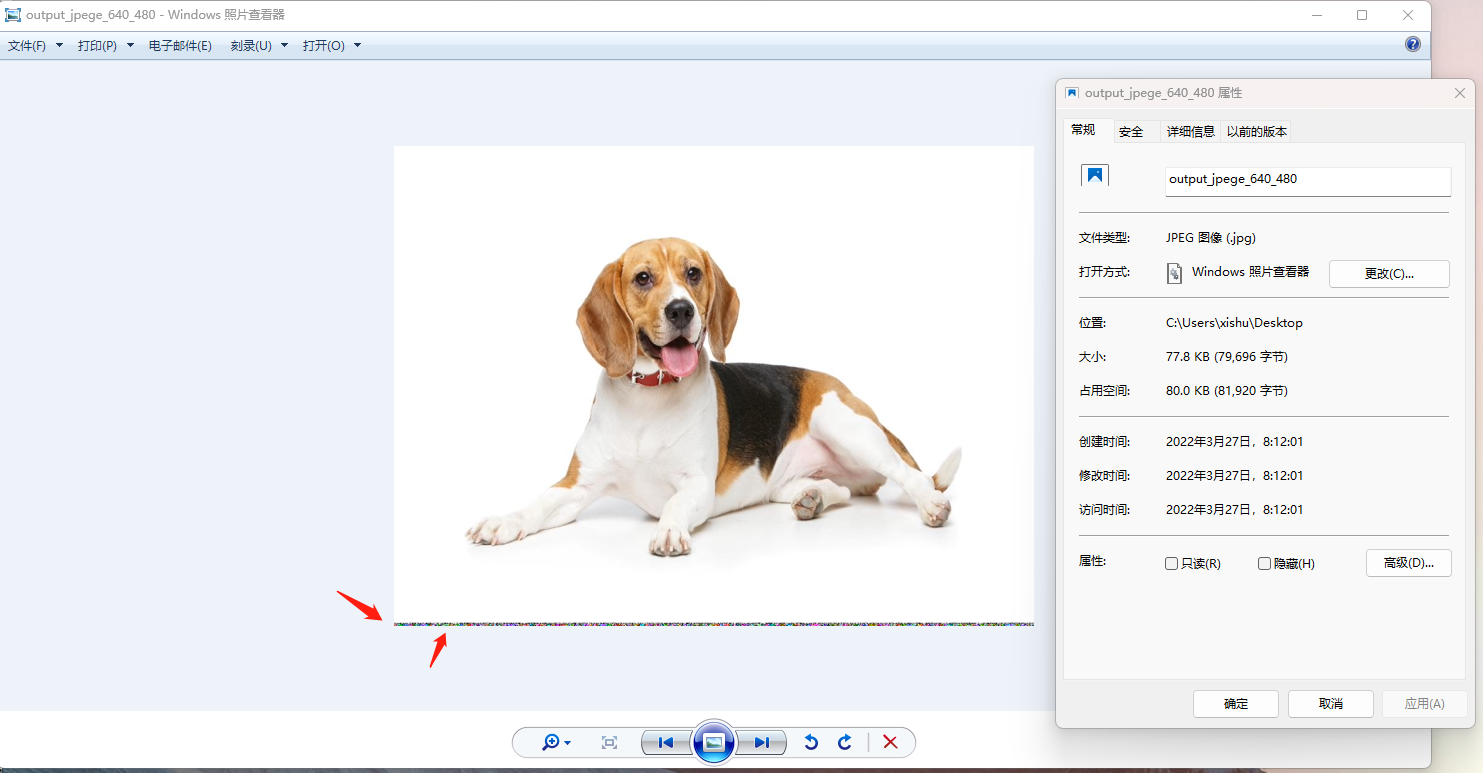1483x773 pixels.
Task: Click the properties dialog title icon
Action: (x=1072, y=93)
